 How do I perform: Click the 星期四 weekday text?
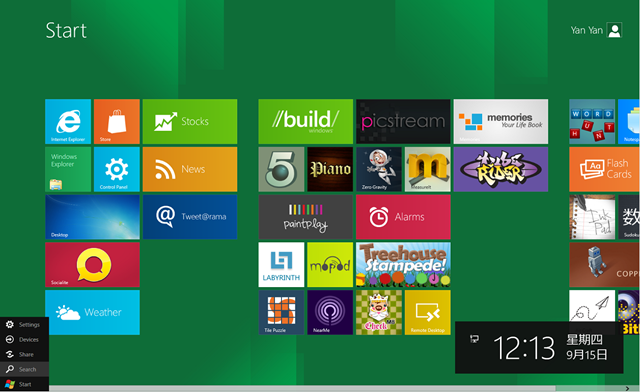(x=584, y=340)
